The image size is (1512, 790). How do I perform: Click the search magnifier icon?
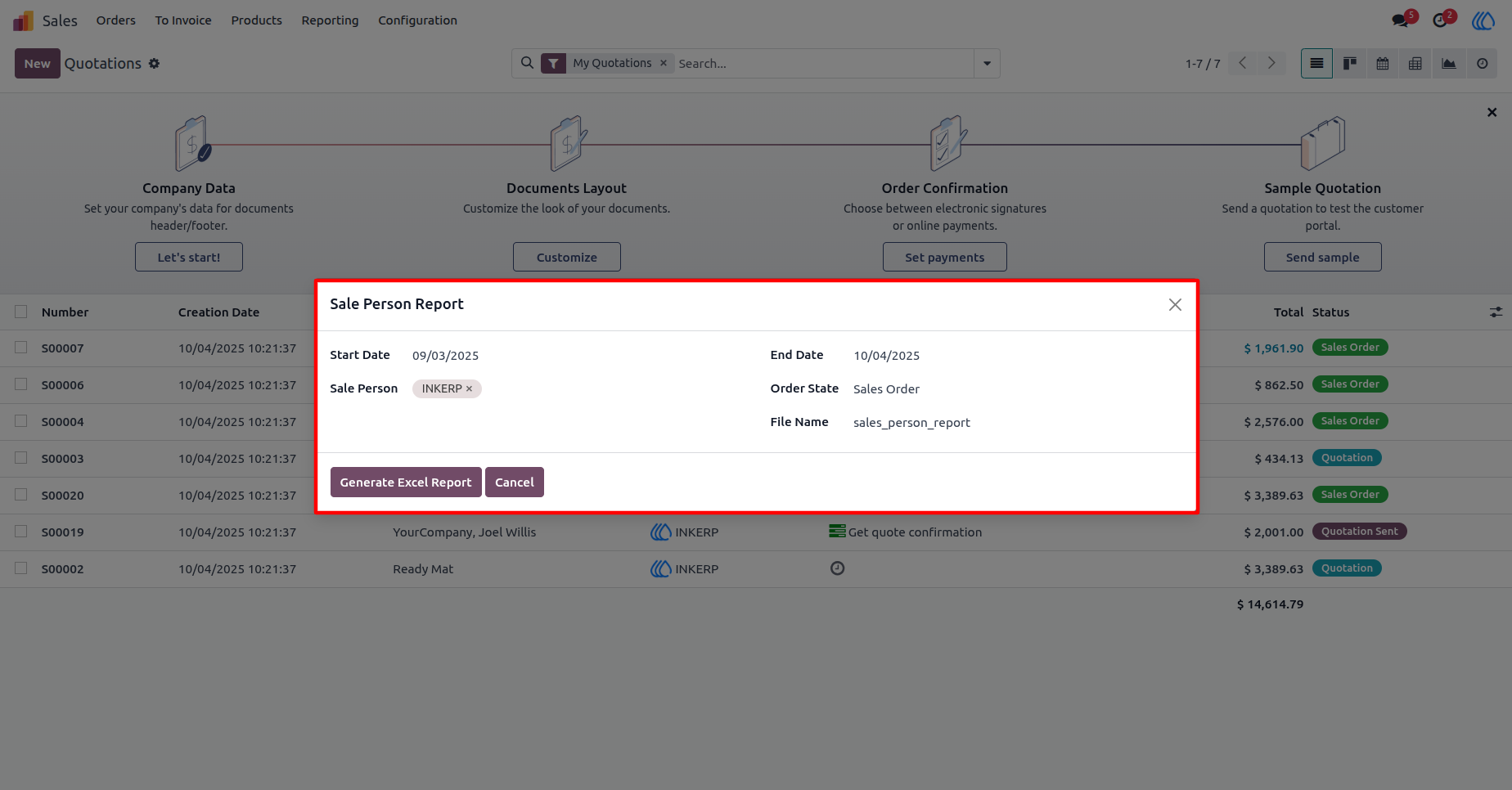coord(528,63)
